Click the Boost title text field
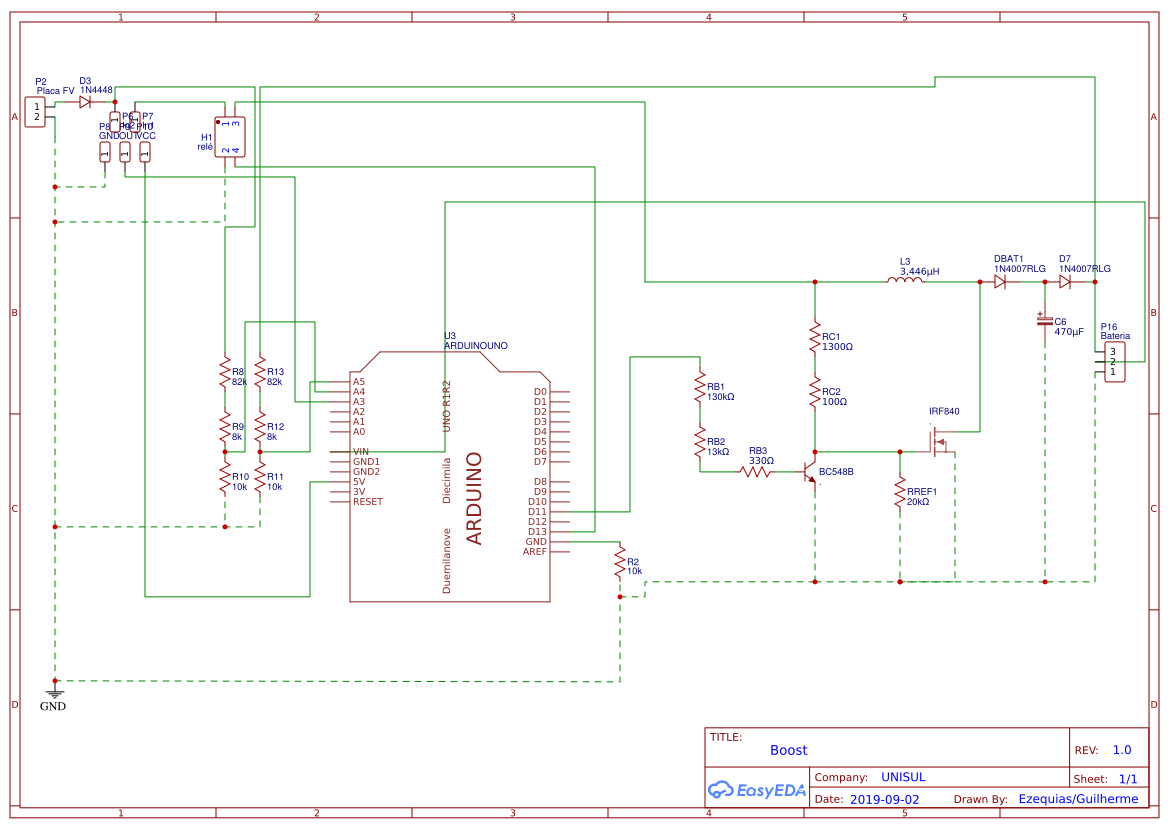 (x=789, y=750)
